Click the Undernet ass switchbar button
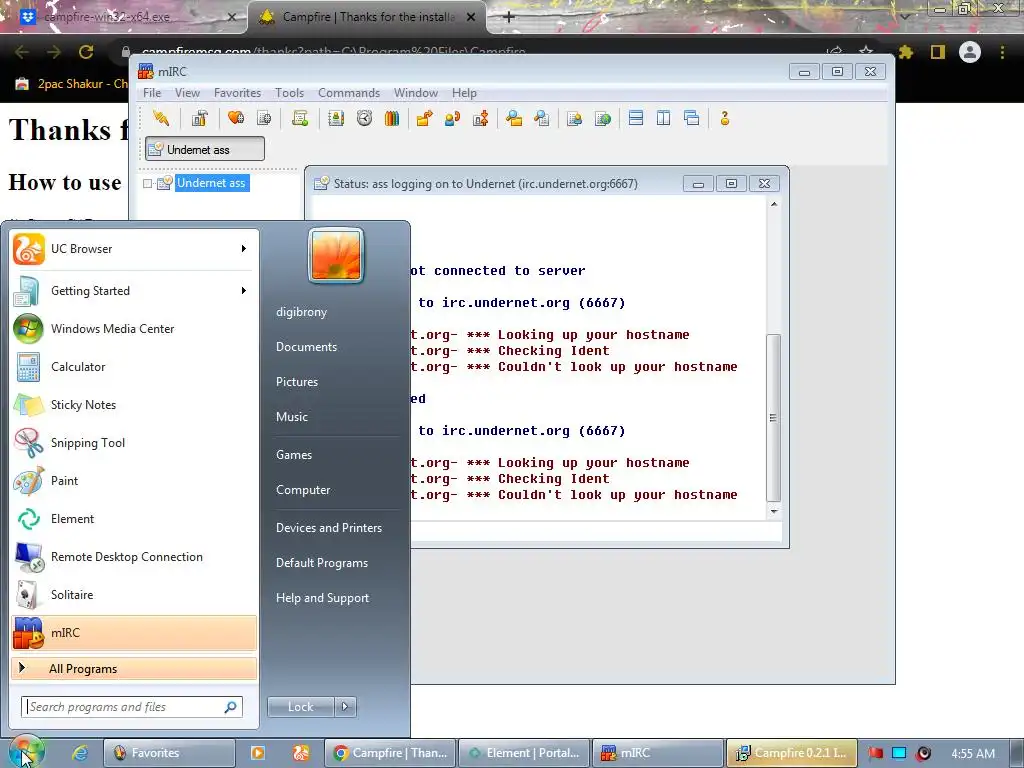 [x=205, y=150]
